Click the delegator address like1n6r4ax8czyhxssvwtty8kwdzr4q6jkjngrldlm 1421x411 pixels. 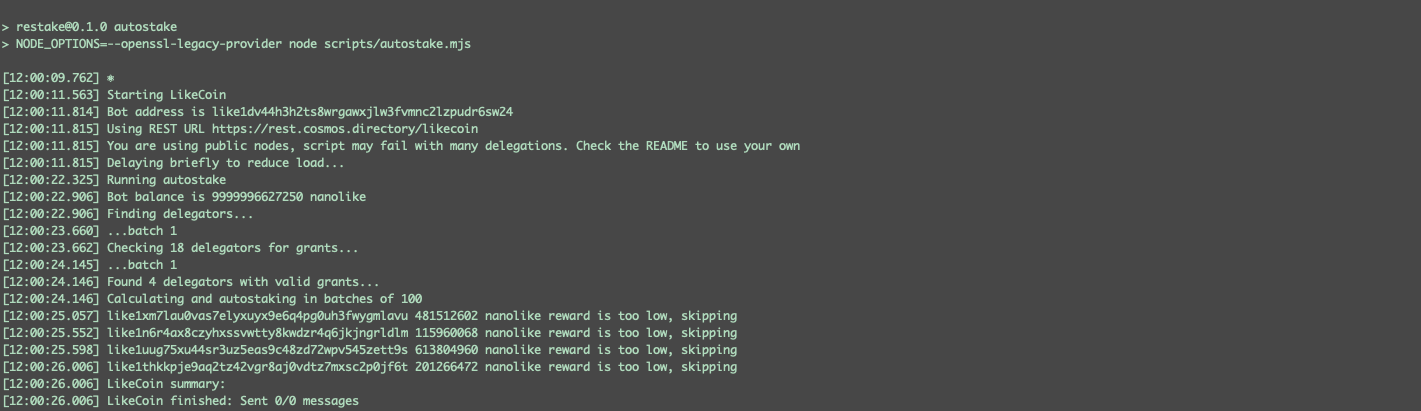[x=257, y=333]
